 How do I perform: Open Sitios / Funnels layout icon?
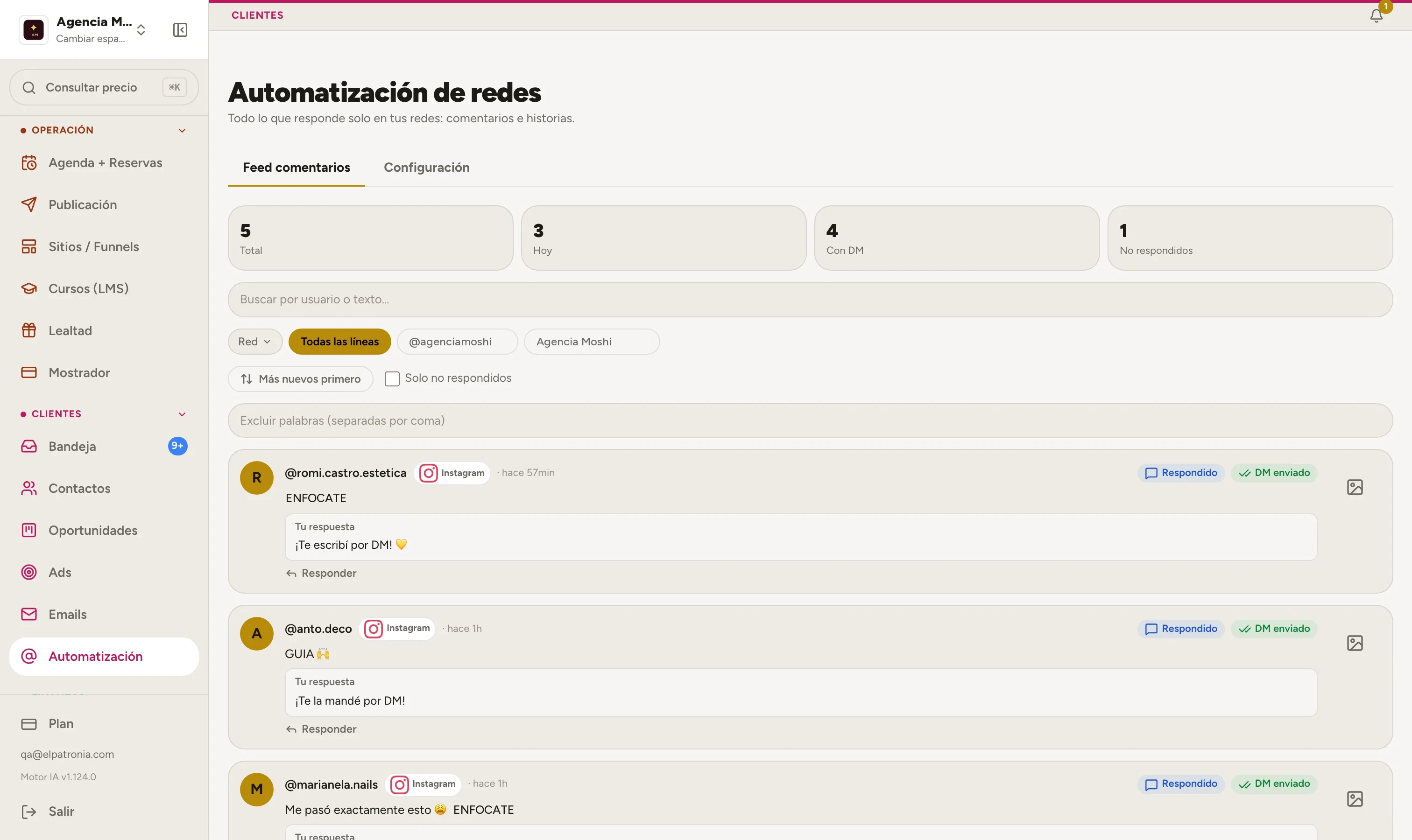pos(29,247)
